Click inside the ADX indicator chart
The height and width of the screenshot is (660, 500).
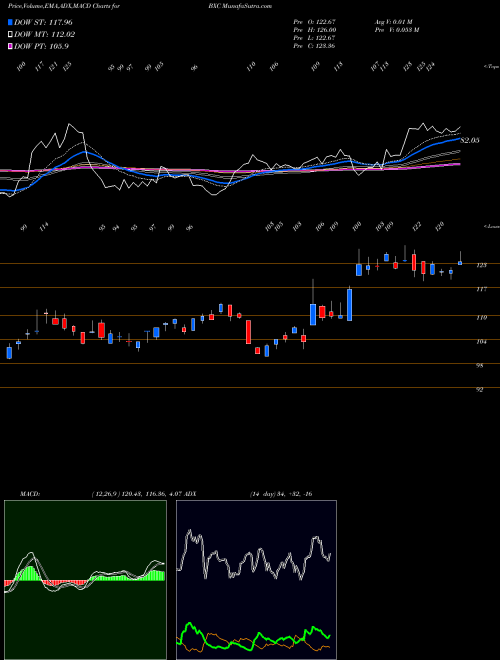click(x=256, y=580)
